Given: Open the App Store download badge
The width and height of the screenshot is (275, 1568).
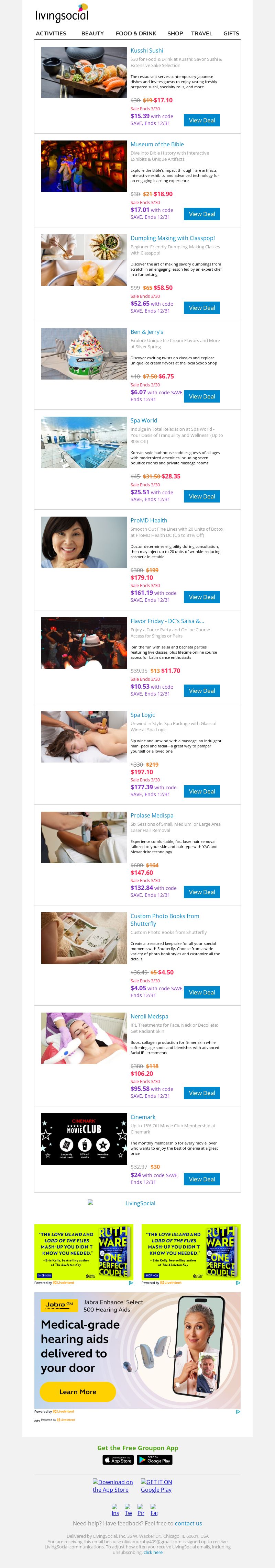Looking at the screenshot, I should pyautogui.click(x=118, y=1460).
